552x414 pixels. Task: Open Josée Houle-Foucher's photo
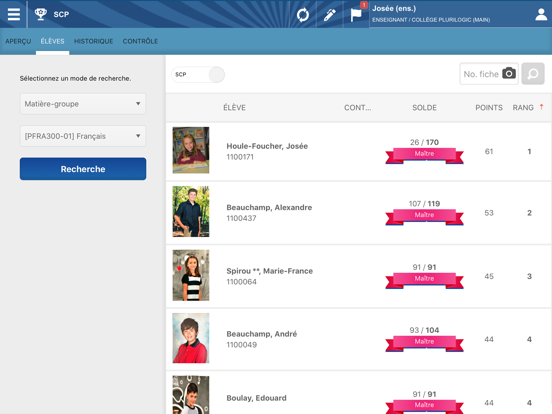coord(191,150)
